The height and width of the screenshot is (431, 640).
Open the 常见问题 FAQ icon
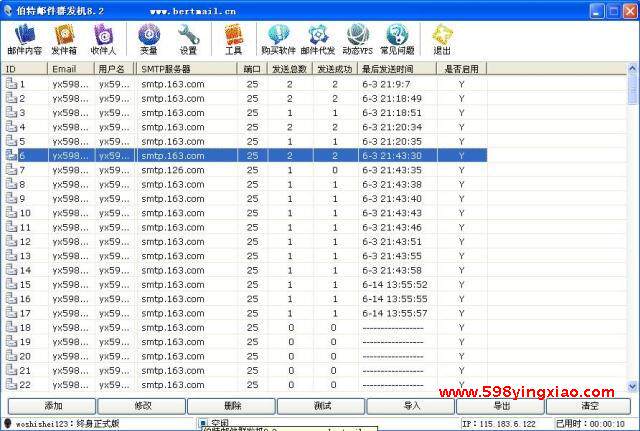pos(397,39)
